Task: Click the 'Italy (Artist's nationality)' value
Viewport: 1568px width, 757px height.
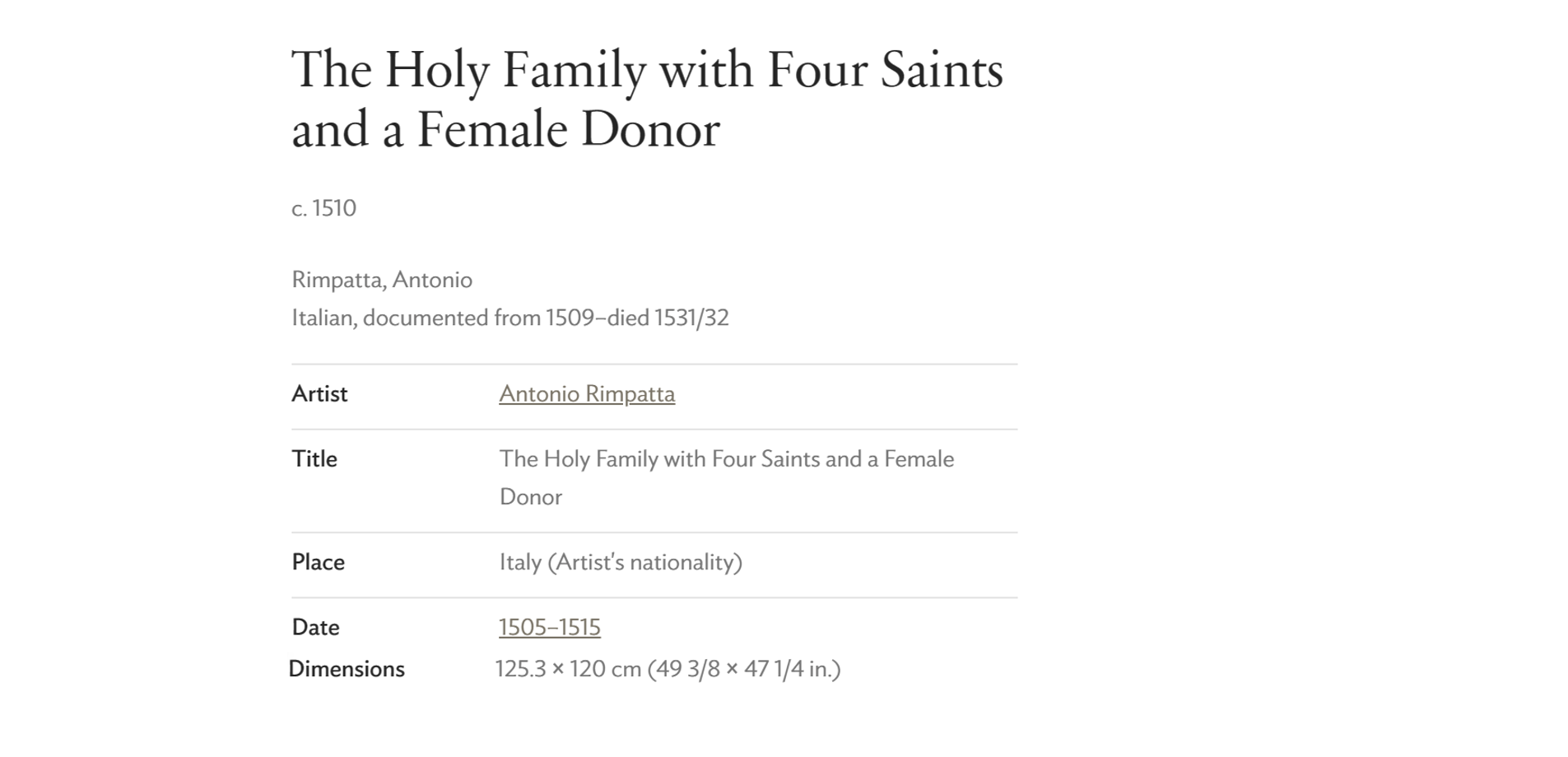Action: coord(621,563)
